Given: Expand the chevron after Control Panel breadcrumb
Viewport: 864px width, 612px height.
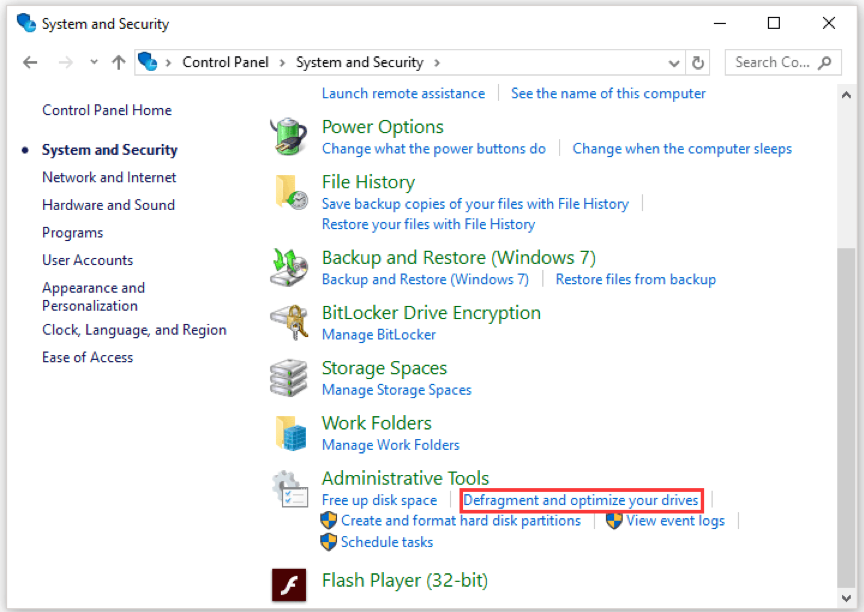Looking at the screenshot, I should [282, 63].
